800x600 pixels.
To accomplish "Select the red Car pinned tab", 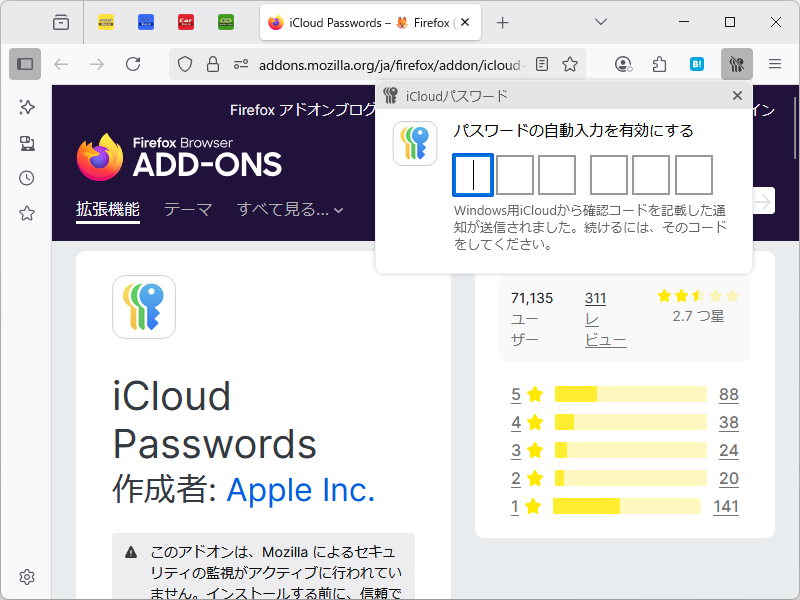I will [186, 21].
